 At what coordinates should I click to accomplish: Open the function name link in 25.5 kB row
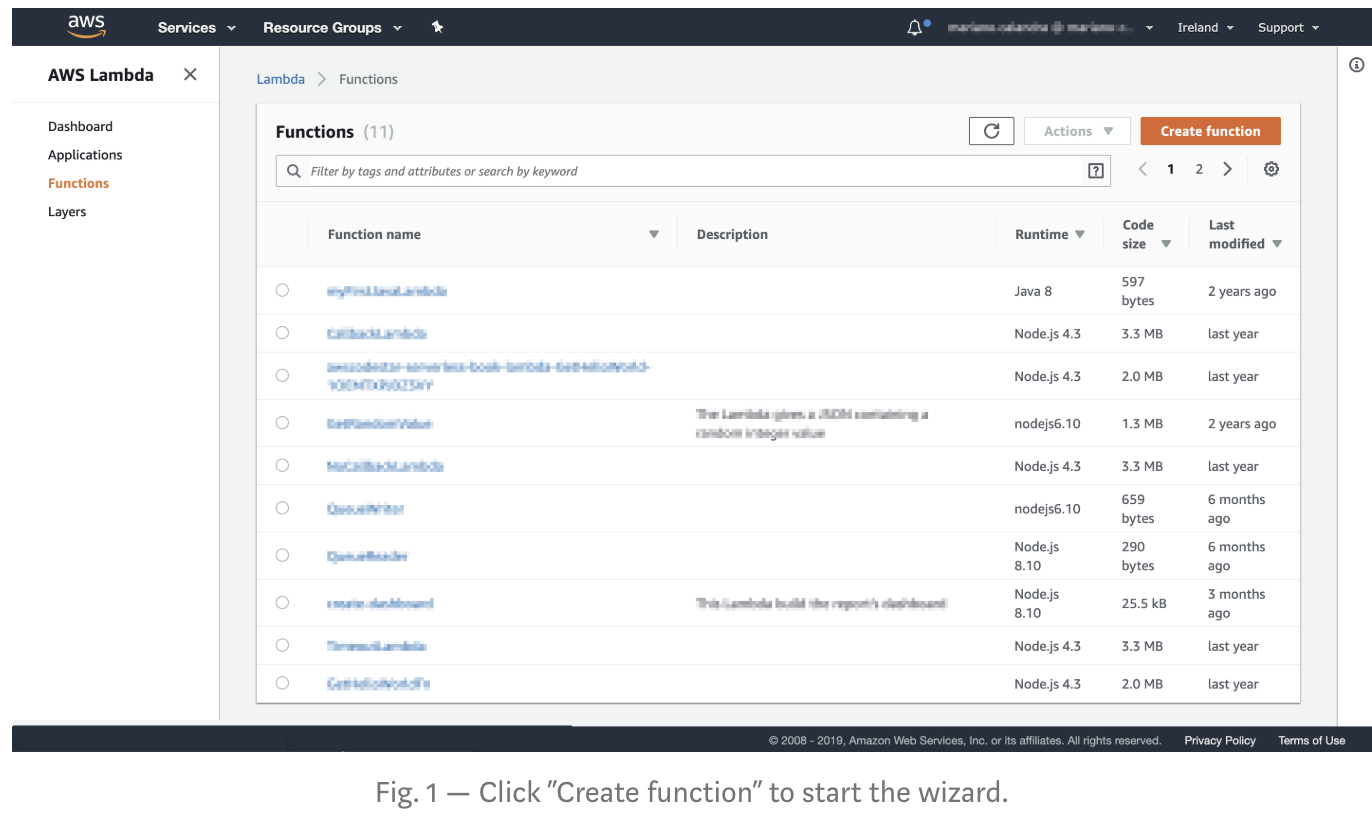tap(380, 604)
